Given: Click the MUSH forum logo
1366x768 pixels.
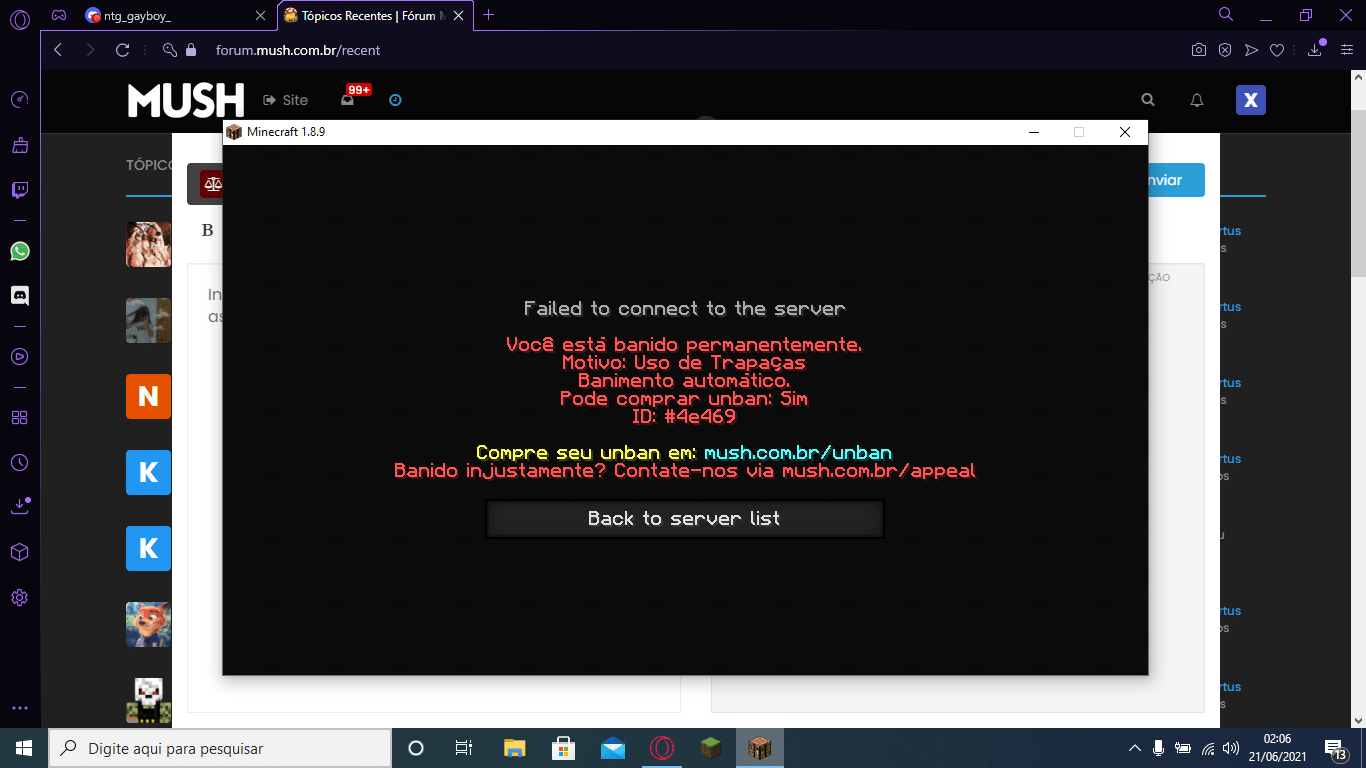Looking at the screenshot, I should click(186, 100).
